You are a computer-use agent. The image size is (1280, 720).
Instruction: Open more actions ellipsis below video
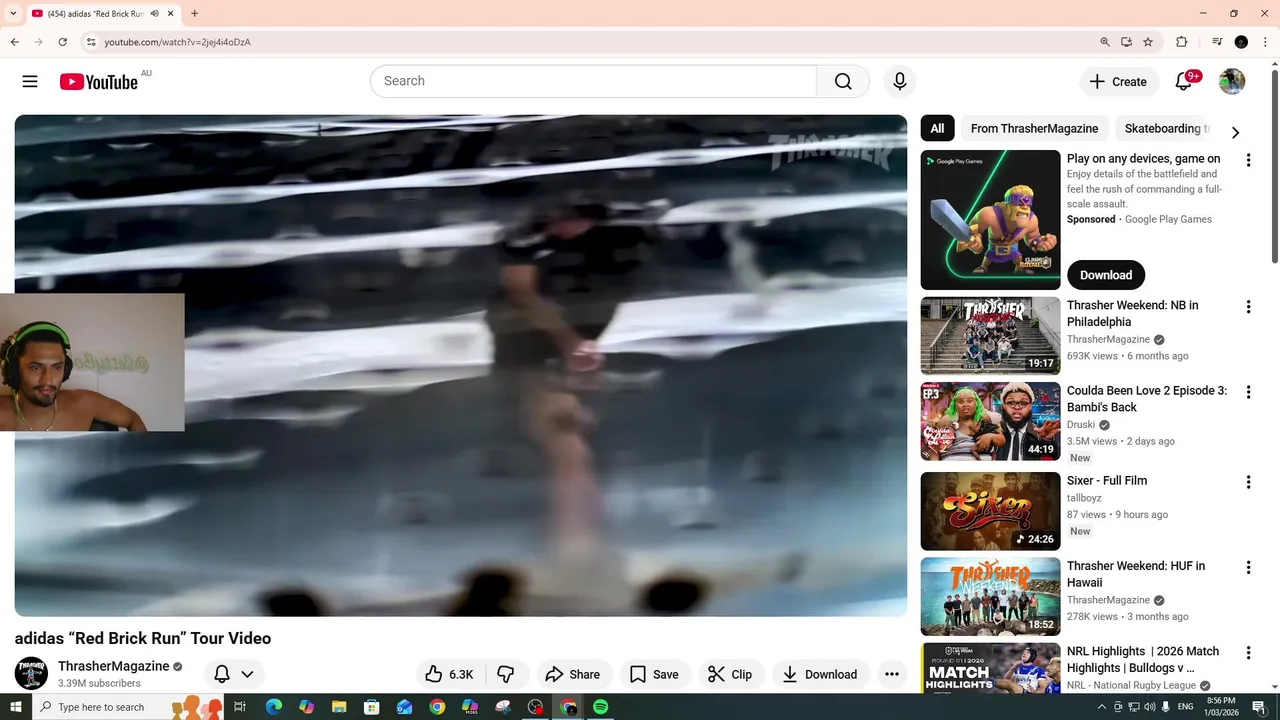coord(892,674)
